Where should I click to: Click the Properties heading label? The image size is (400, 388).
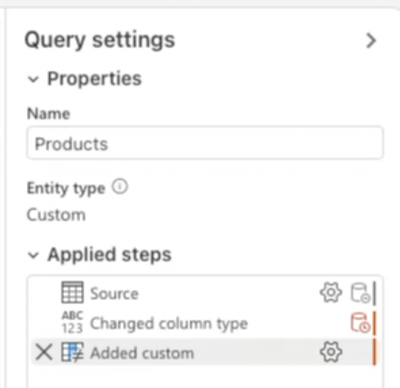94,79
